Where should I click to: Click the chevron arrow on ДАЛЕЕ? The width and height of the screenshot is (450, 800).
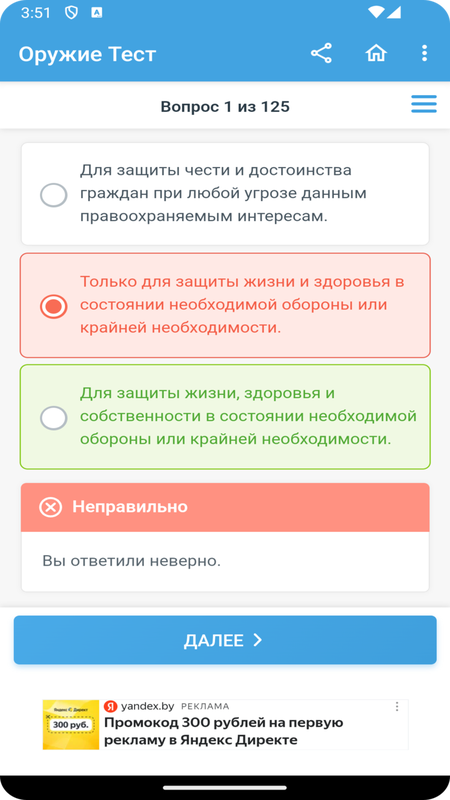(258, 640)
